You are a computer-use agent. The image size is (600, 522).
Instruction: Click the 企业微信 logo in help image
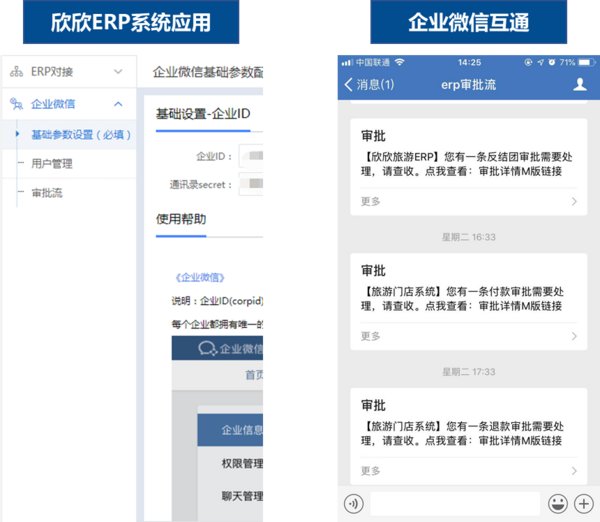click(x=208, y=348)
